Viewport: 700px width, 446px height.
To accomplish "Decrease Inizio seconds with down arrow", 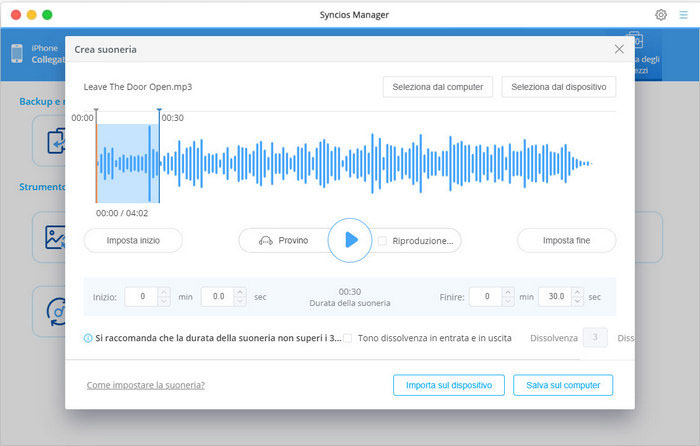I will click(x=240, y=301).
